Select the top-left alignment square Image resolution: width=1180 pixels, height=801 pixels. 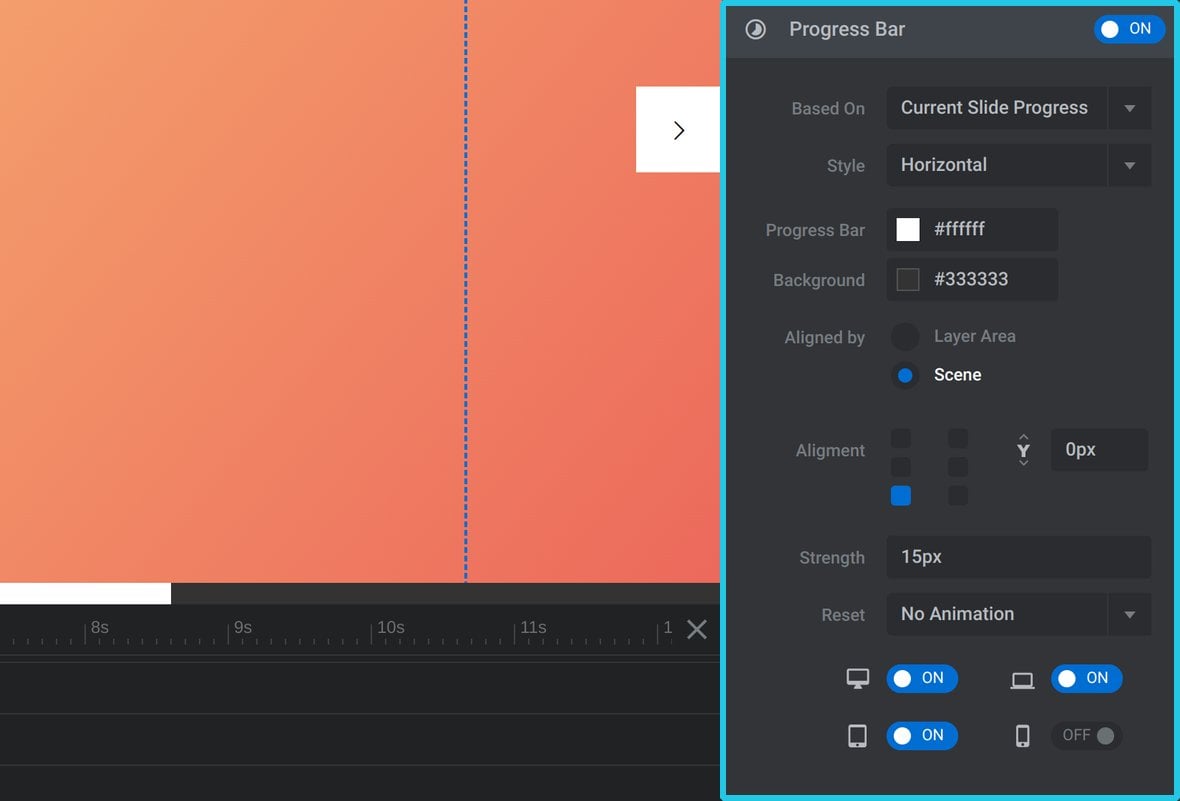[901, 438]
